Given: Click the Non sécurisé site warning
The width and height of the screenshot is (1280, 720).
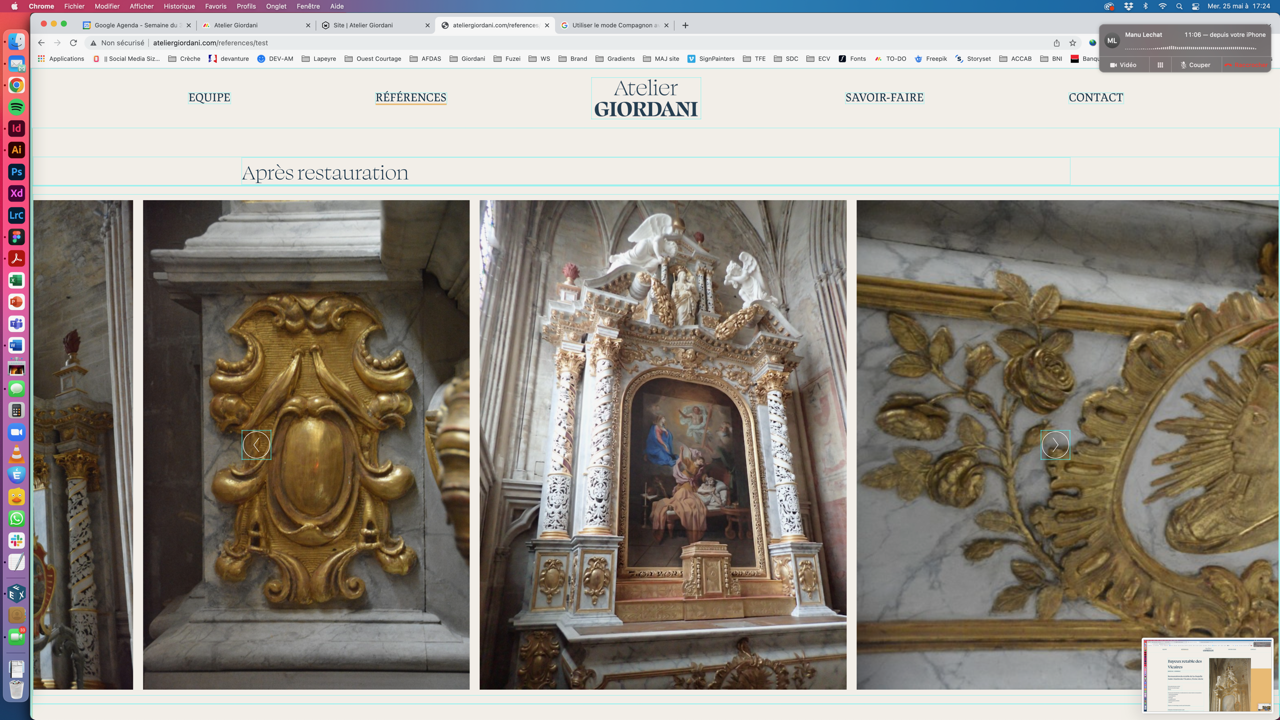Looking at the screenshot, I should pyautogui.click(x=117, y=43).
